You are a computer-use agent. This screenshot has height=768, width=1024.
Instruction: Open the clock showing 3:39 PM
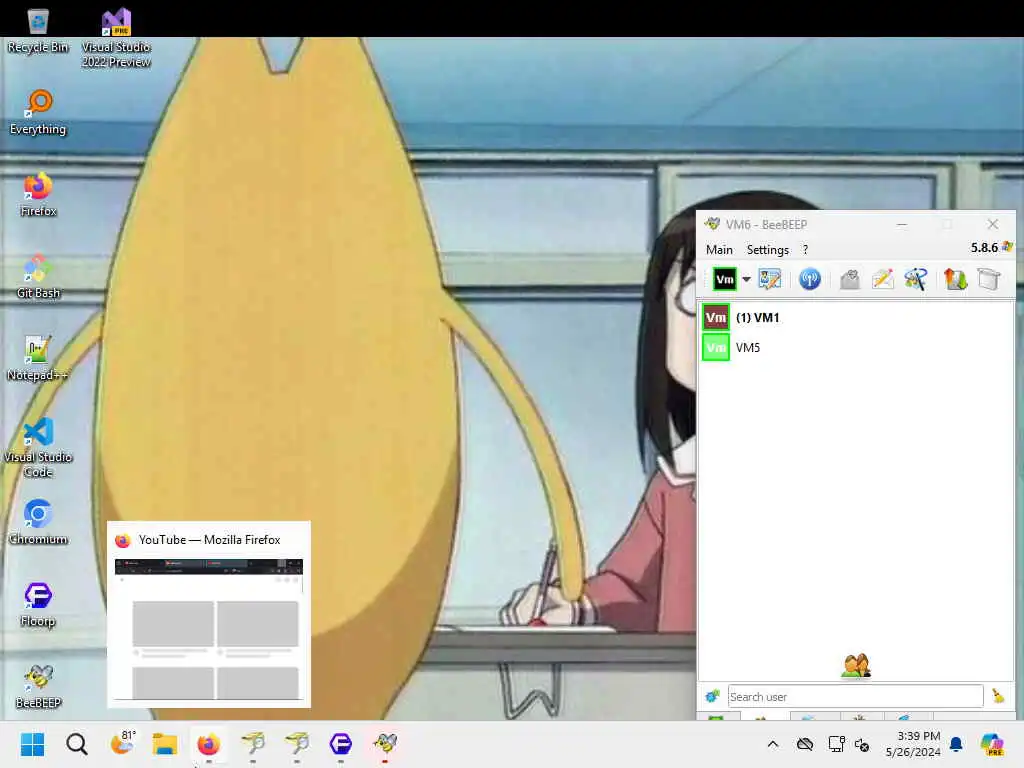[x=913, y=744]
